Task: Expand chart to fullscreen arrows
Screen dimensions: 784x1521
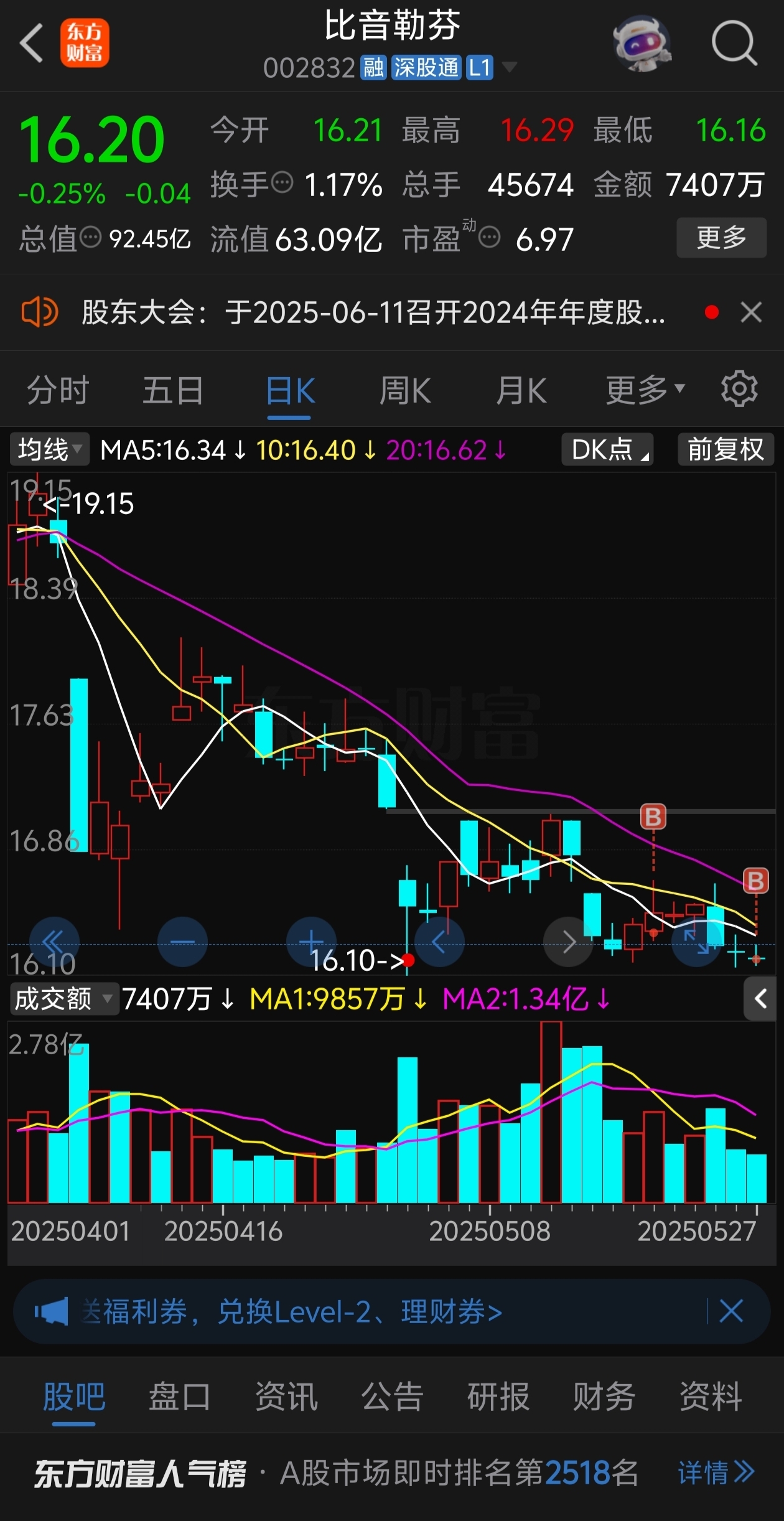Action: pos(696,942)
